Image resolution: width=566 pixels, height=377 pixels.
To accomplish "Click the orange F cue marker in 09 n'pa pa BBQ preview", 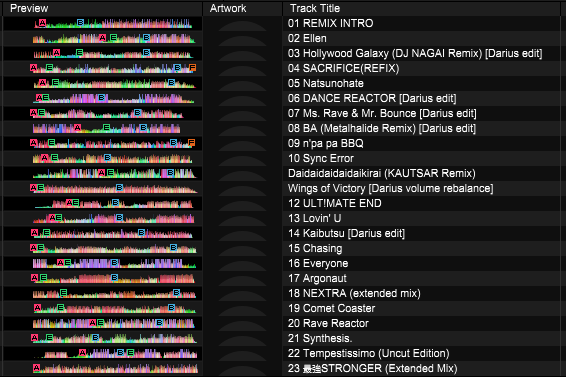I will (192, 143).
